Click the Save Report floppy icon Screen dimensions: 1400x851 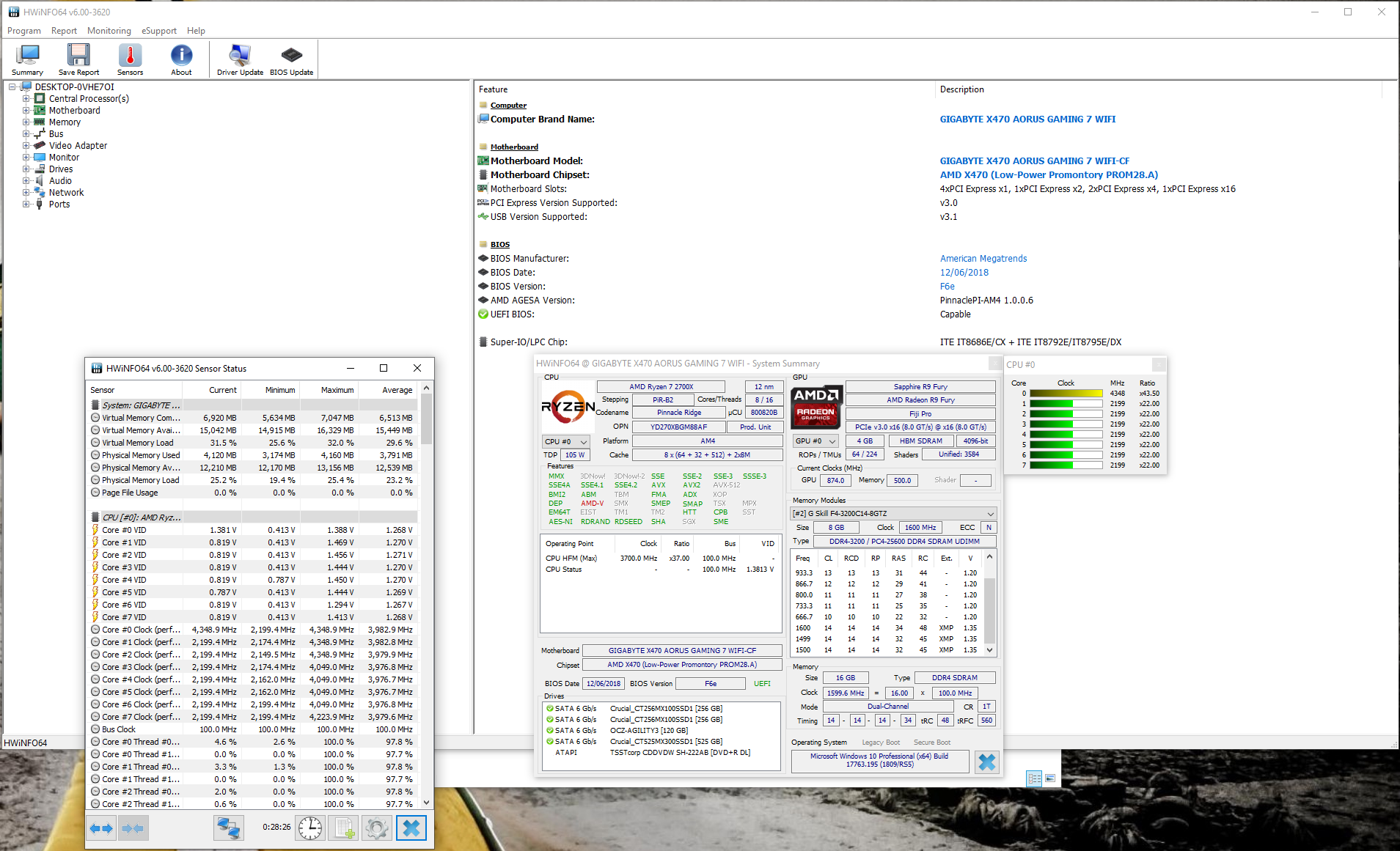tap(78, 59)
